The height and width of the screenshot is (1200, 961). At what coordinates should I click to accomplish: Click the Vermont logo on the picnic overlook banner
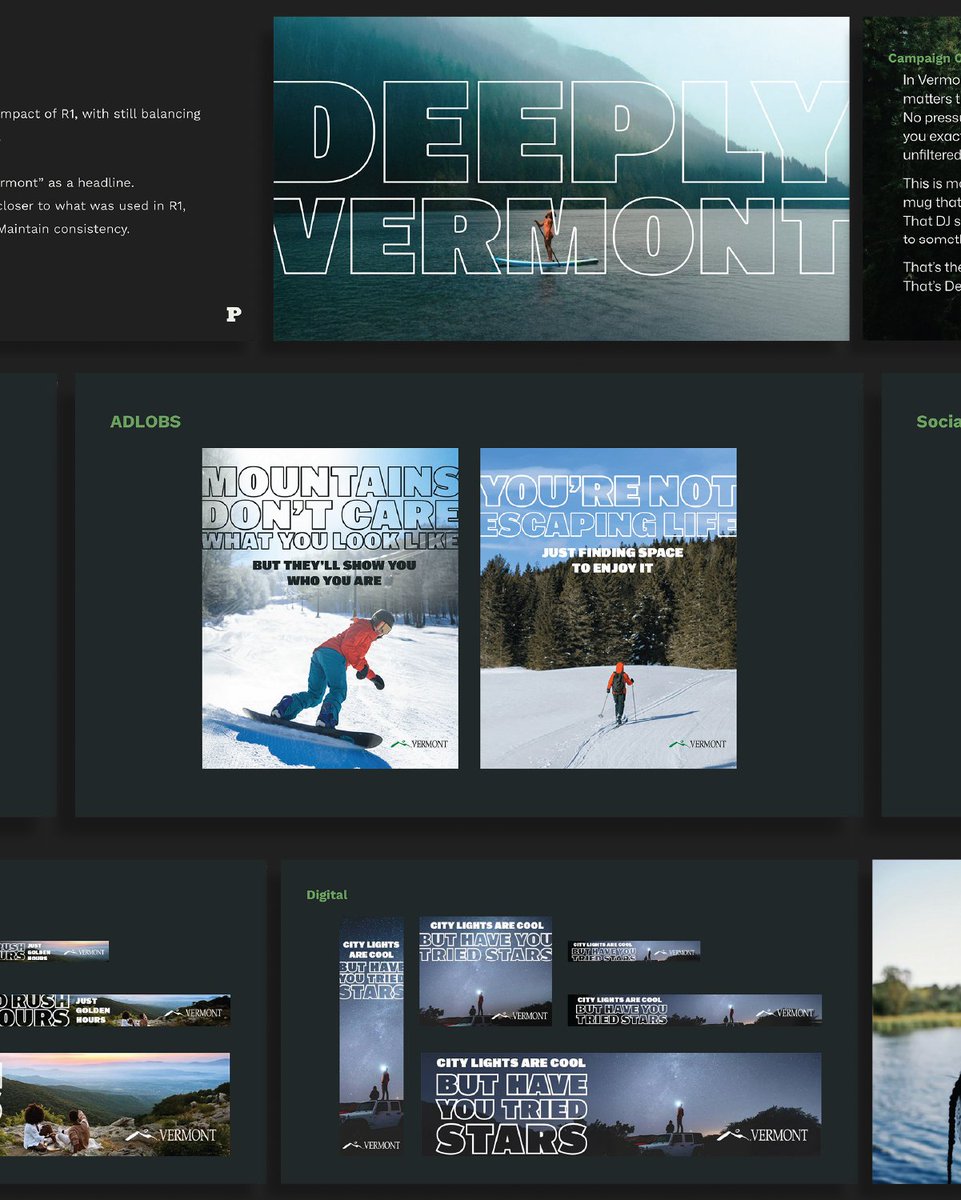(171, 1135)
